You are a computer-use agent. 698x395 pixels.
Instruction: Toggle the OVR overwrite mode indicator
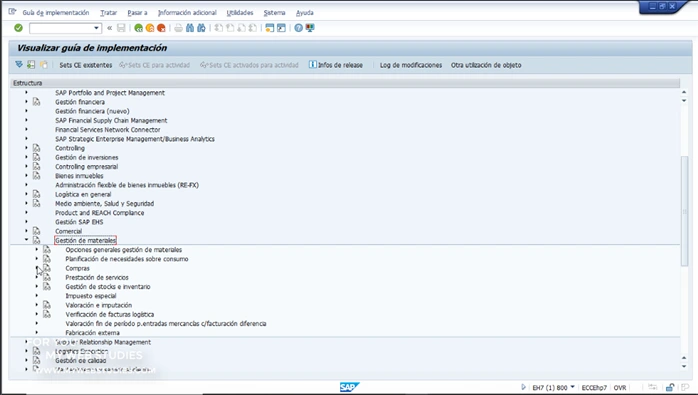620,388
